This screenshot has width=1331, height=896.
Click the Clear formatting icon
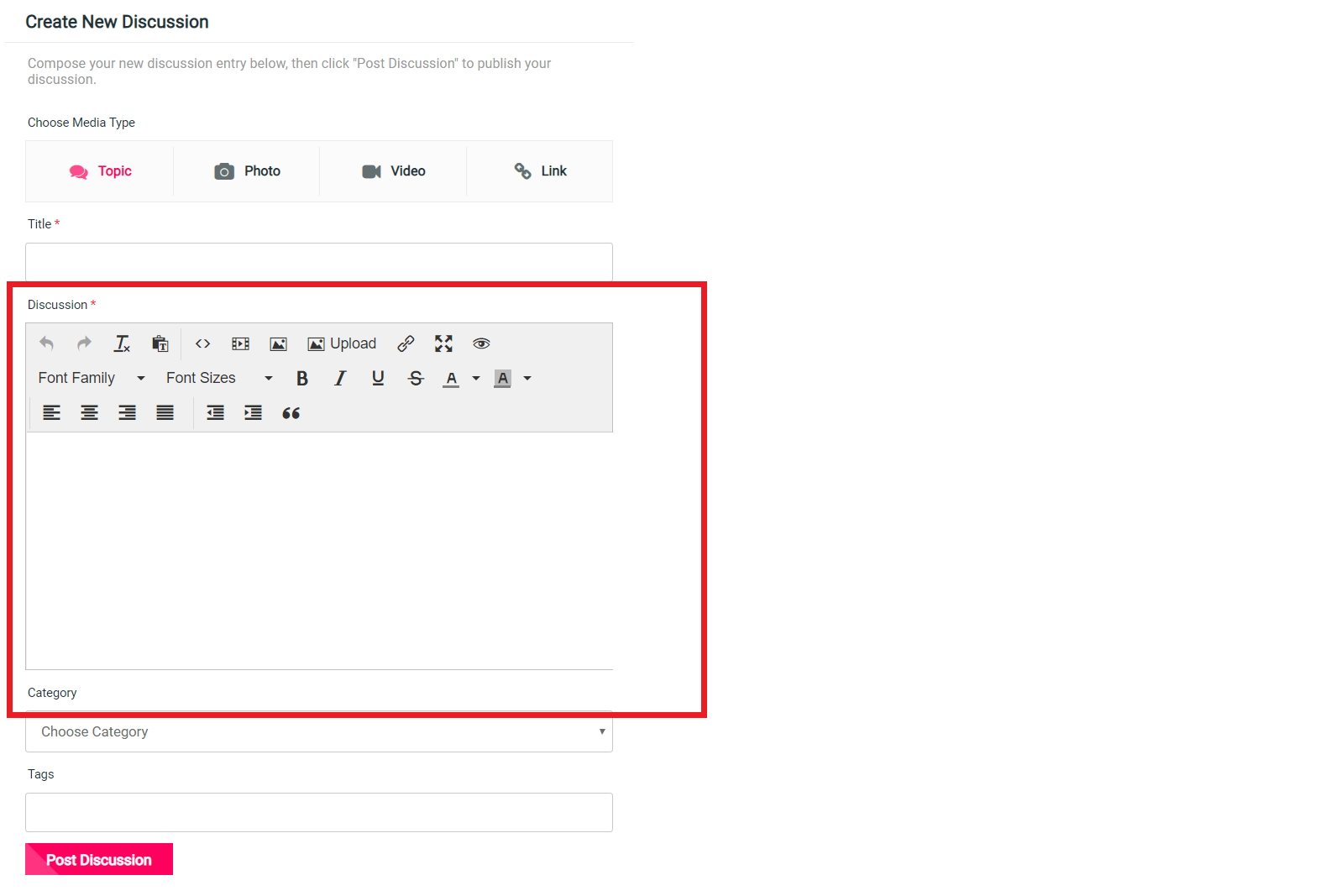[x=122, y=343]
